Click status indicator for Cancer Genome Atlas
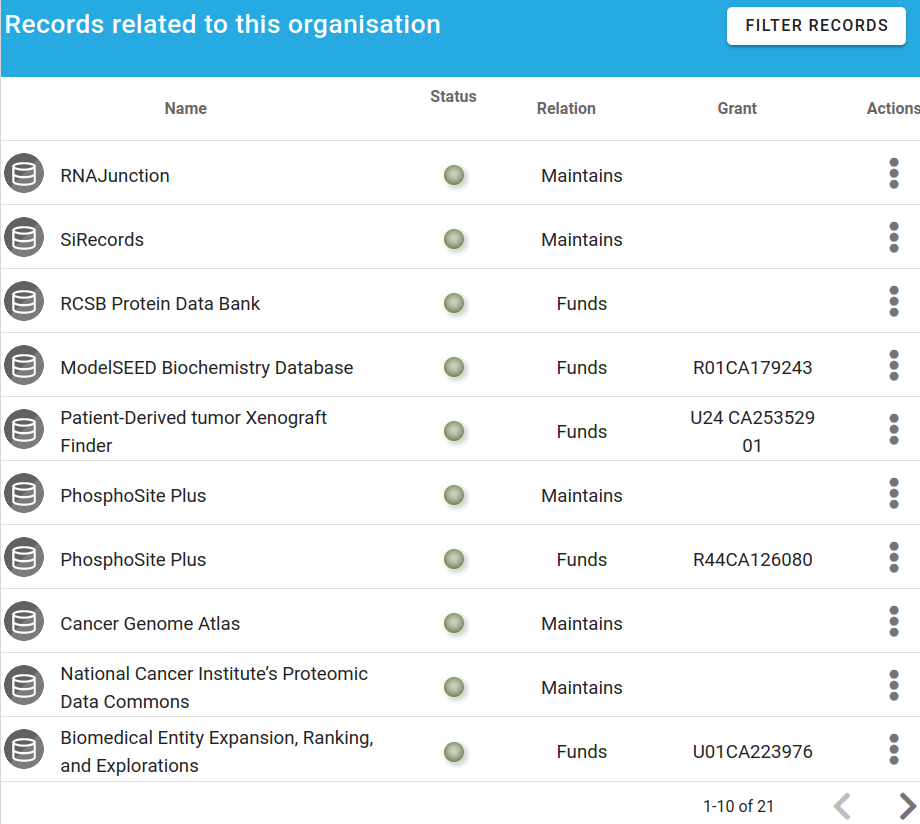 click(454, 623)
